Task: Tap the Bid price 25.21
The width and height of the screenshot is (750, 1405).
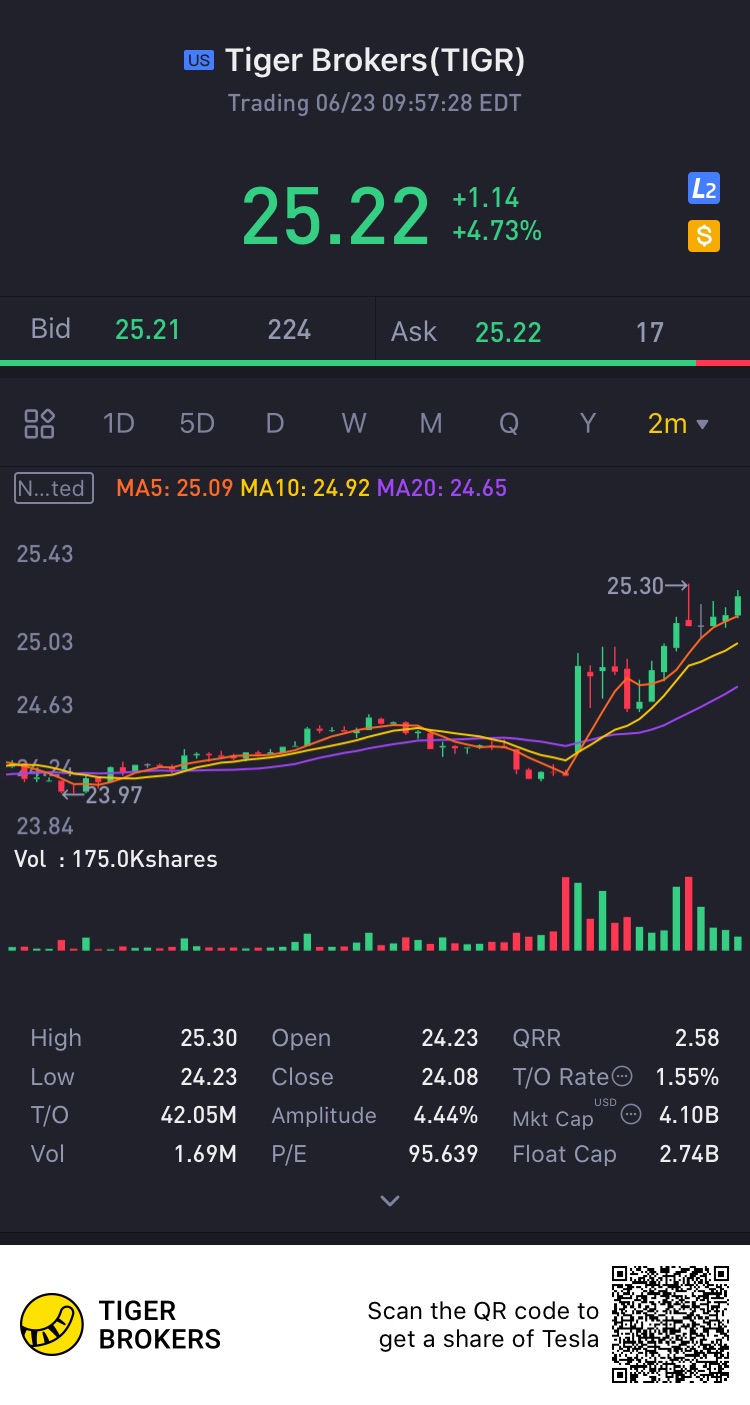Action: point(147,330)
